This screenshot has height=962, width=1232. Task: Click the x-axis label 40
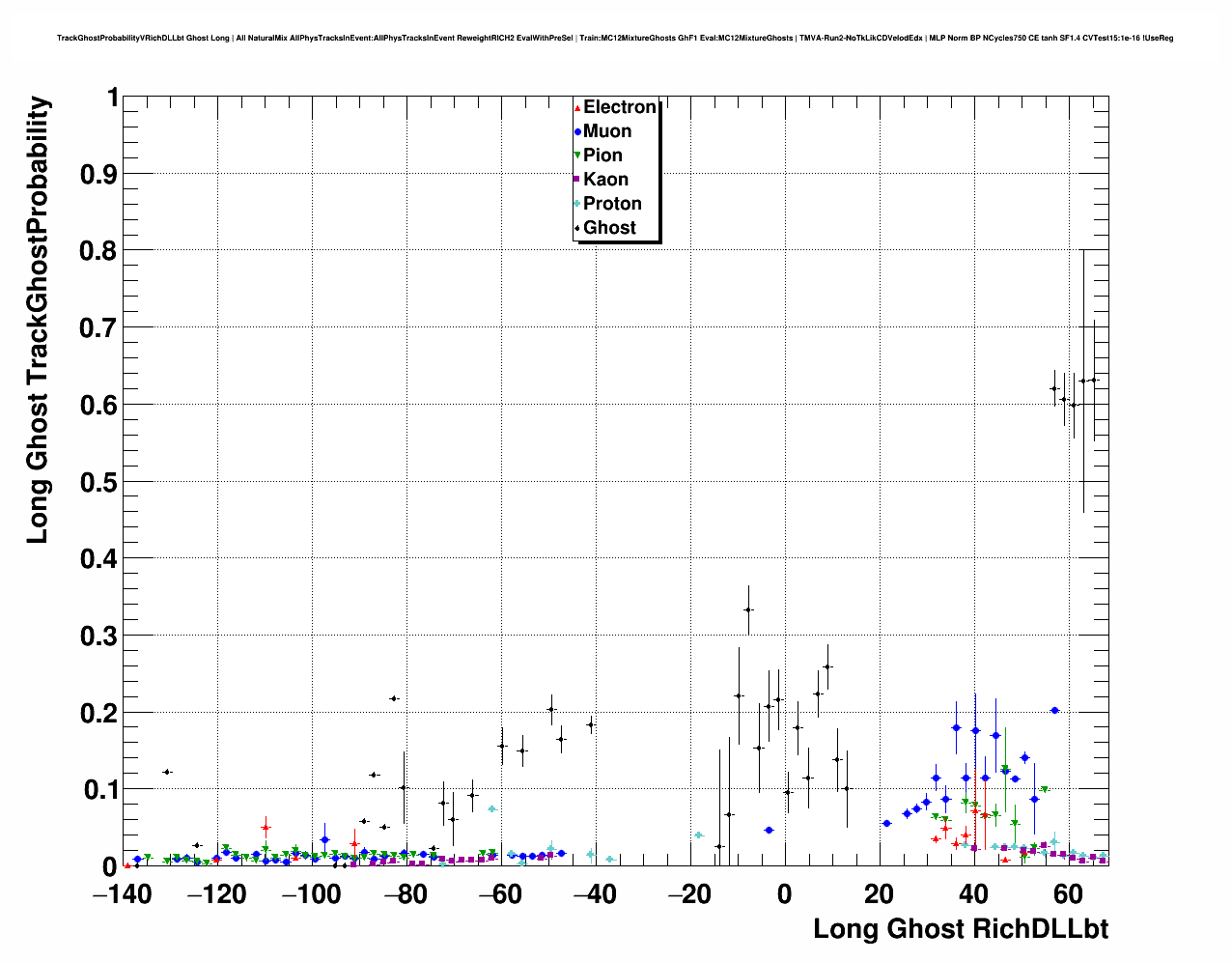(974, 895)
